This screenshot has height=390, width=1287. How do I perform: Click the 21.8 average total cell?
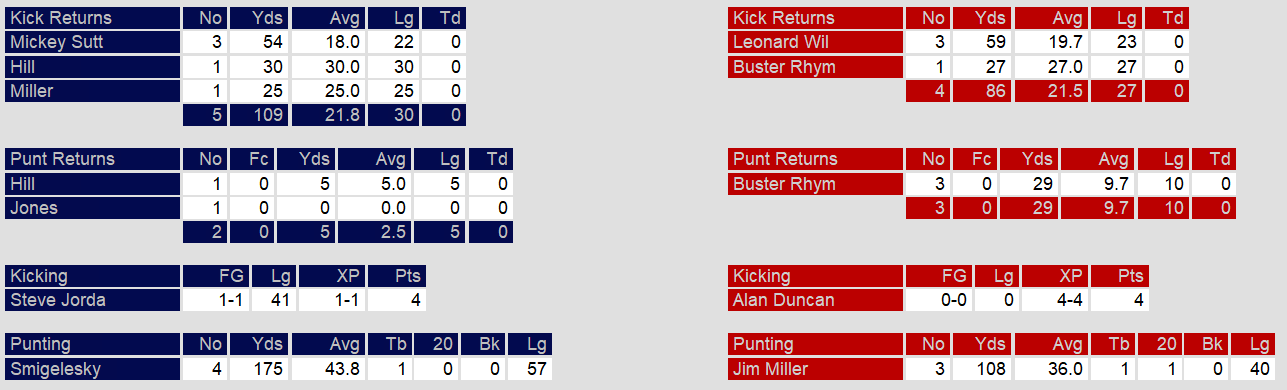click(x=328, y=115)
